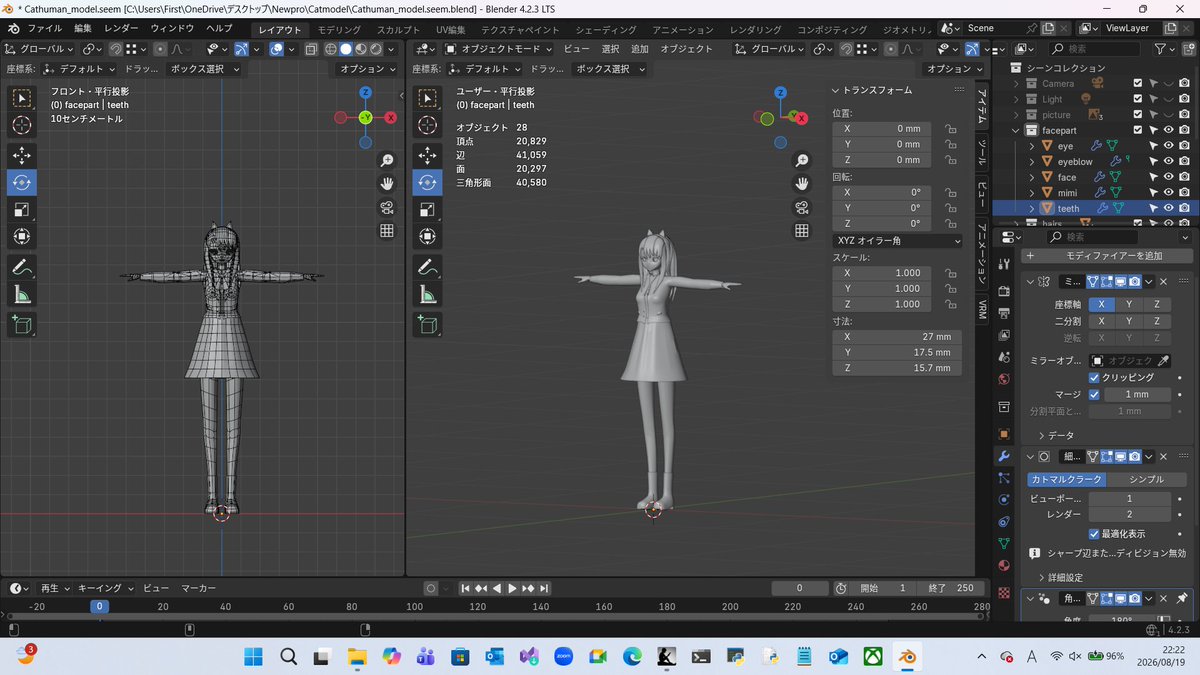This screenshot has width=1200, height=675.
Task: Toggle Optimal Display (最適化表示) checkbox
Action: pyautogui.click(x=1094, y=533)
